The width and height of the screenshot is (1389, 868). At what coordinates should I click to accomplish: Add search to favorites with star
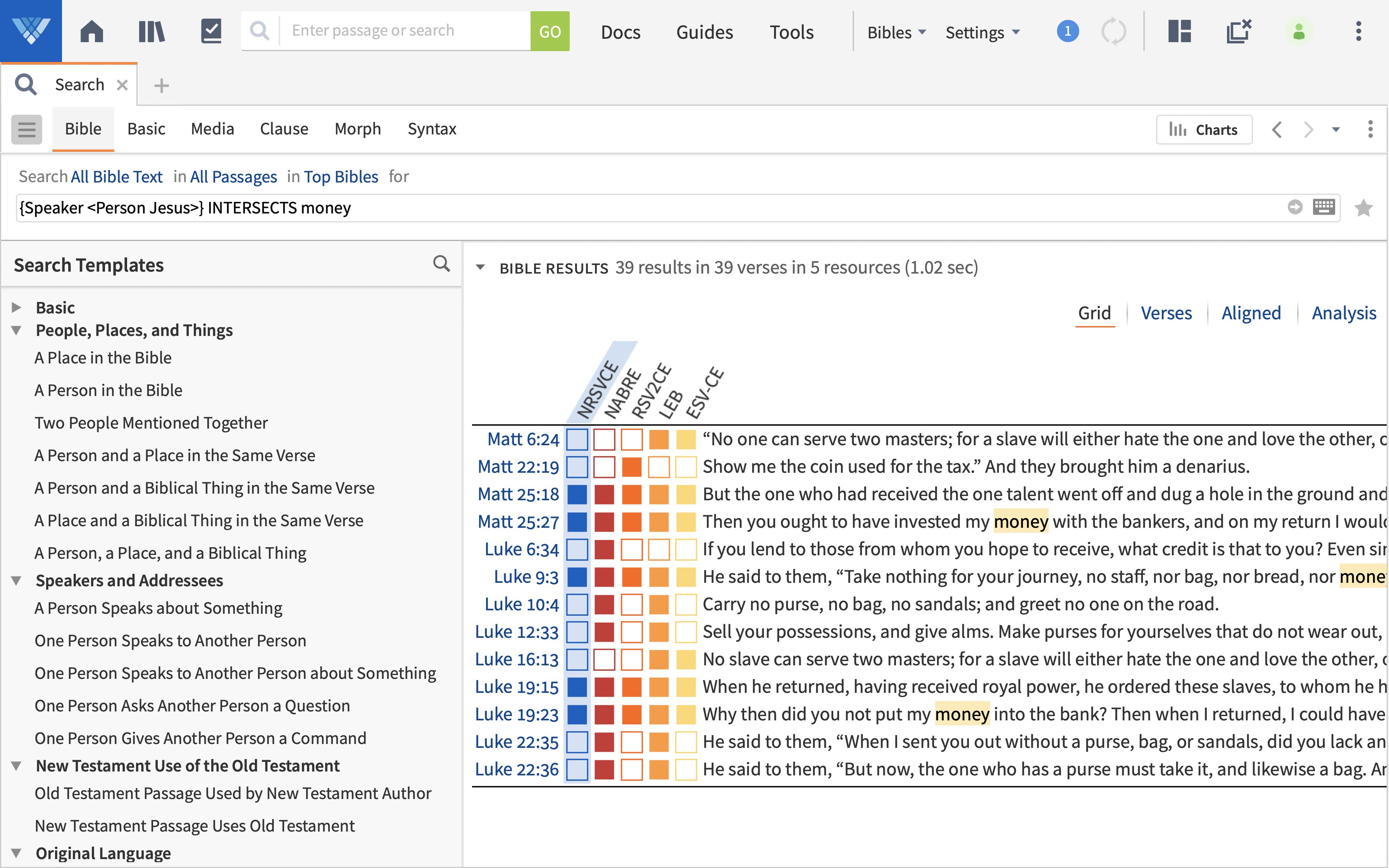coord(1364,207)
